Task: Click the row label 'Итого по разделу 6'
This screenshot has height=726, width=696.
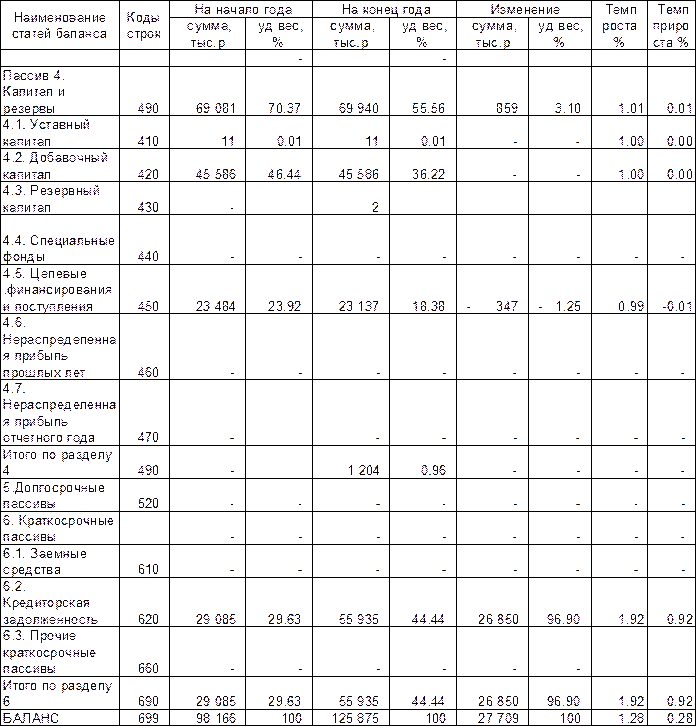Action: tap(57, 694)
